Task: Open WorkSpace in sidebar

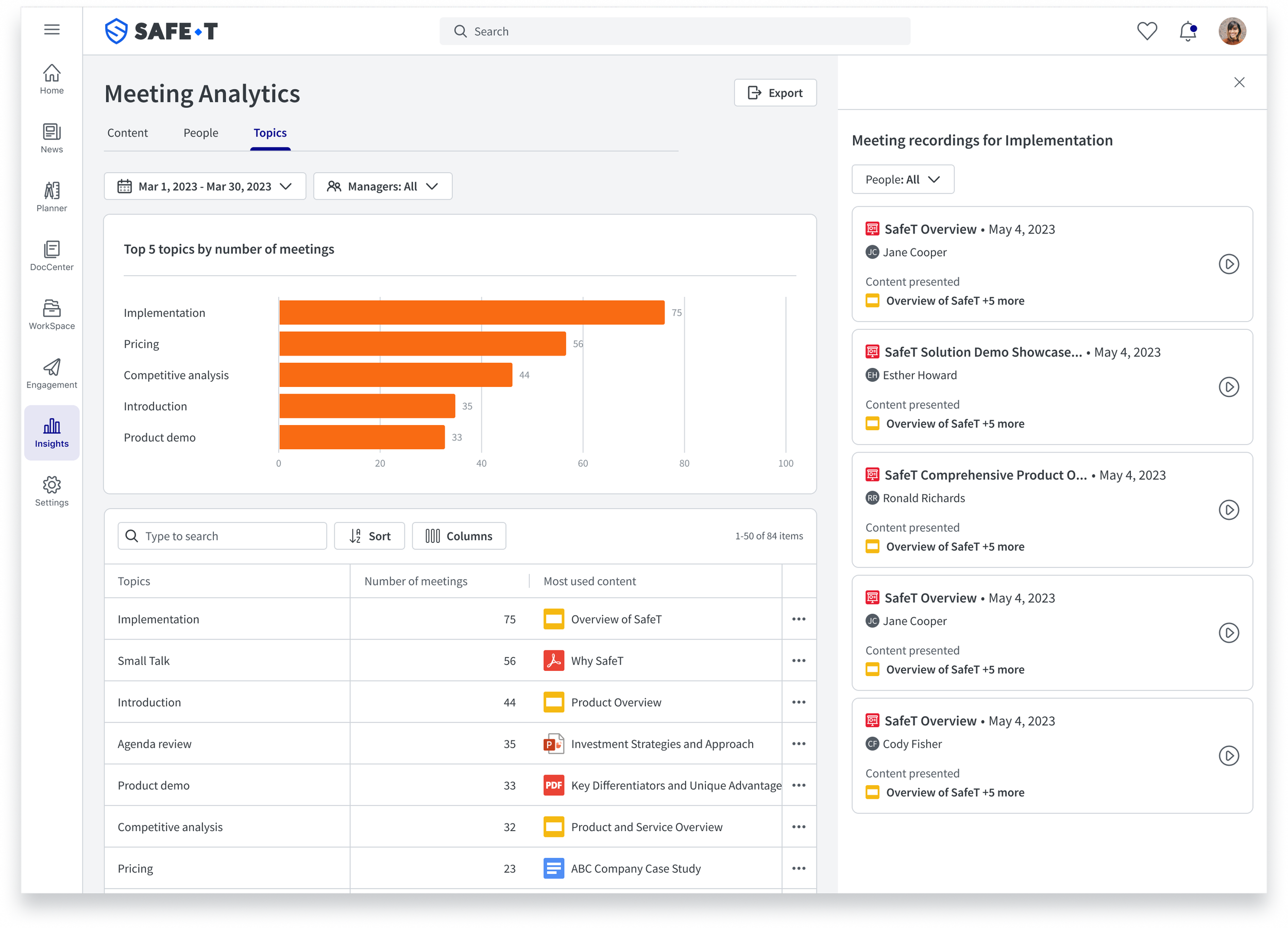Action: coord(52,314)
